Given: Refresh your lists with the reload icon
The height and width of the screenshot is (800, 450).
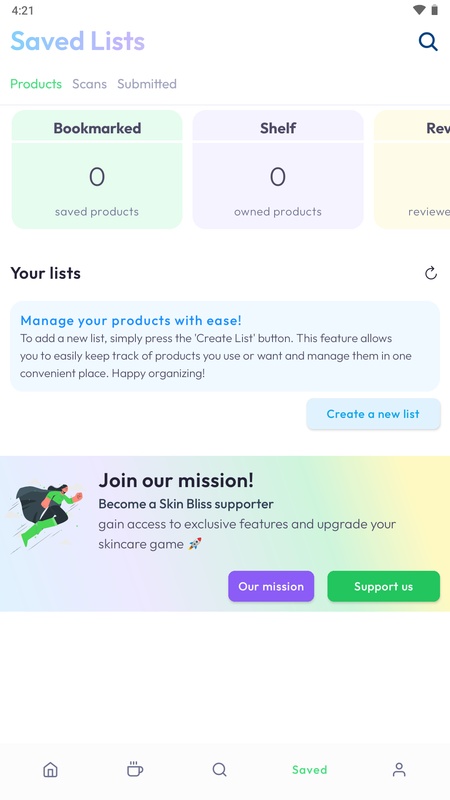Looking at the screenshot, I should tap(431, 273).
